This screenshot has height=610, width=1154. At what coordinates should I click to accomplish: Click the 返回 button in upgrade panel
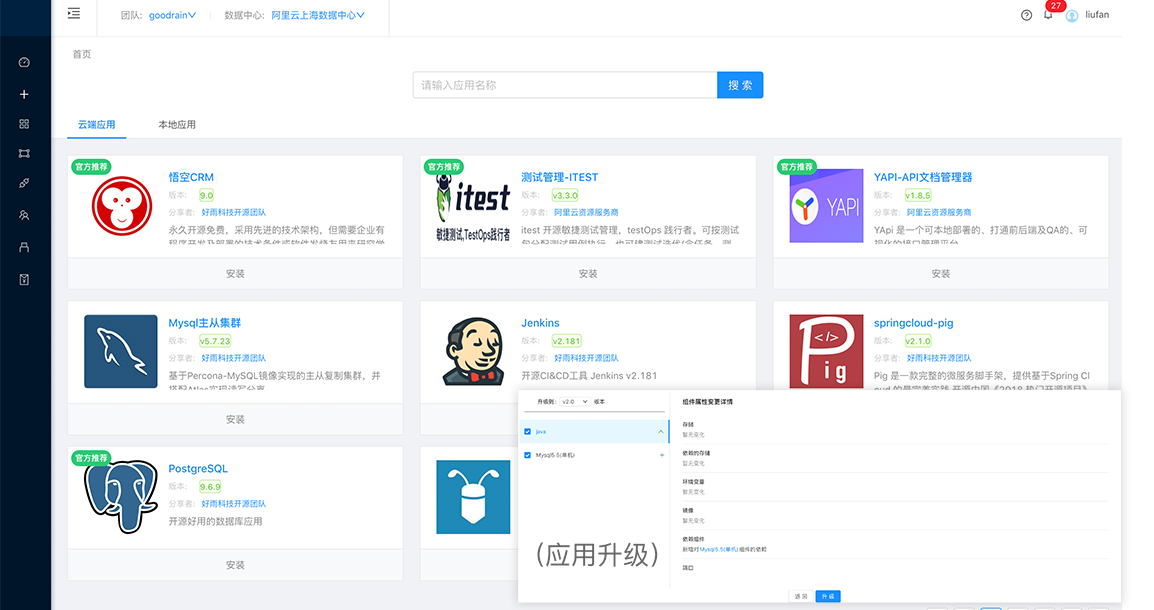point(801,596)
